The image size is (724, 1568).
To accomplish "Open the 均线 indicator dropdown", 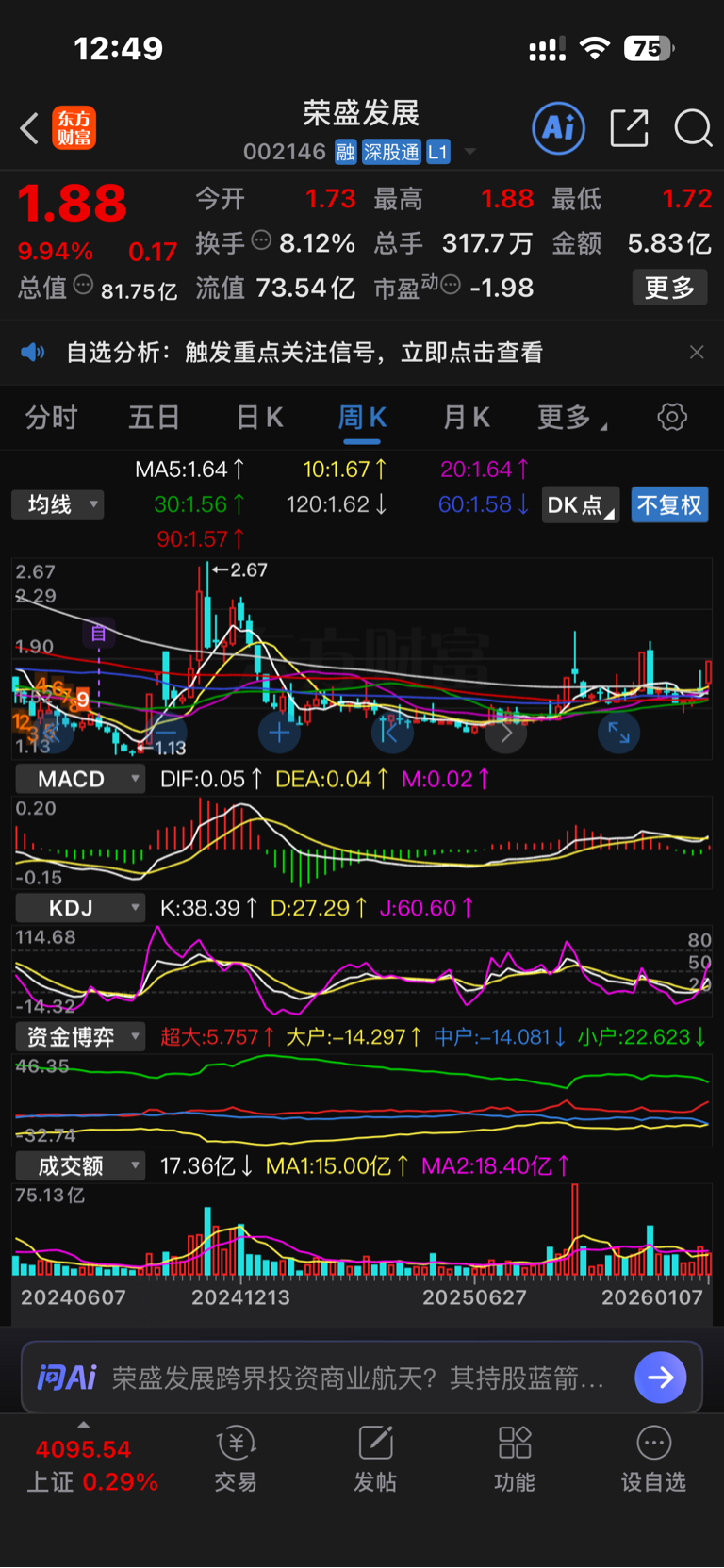I will click(x=58, y=504).
